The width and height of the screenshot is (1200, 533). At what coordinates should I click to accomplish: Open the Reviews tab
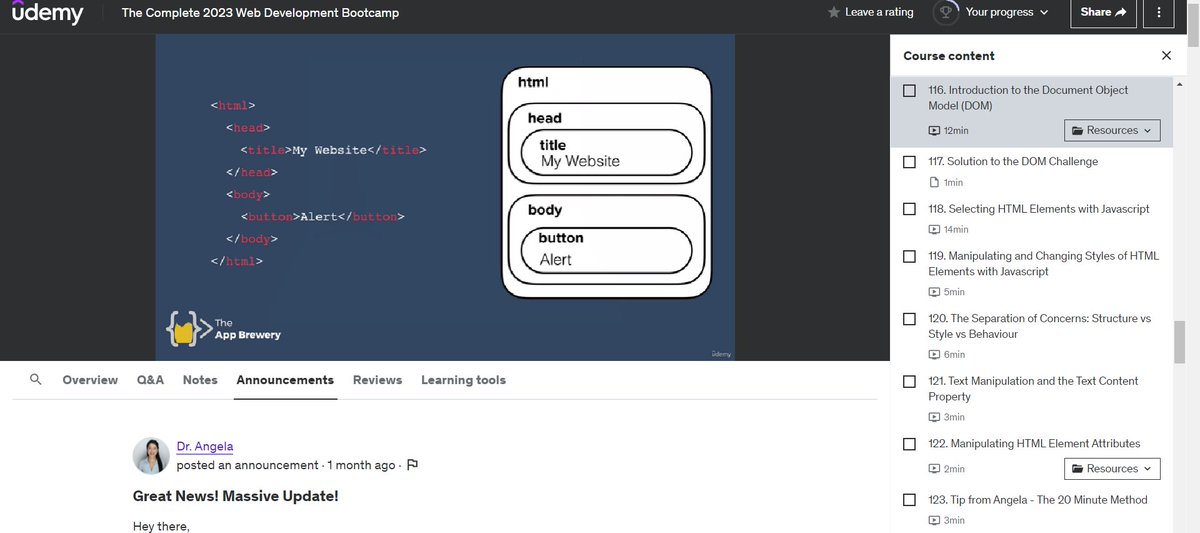(377, 380)
